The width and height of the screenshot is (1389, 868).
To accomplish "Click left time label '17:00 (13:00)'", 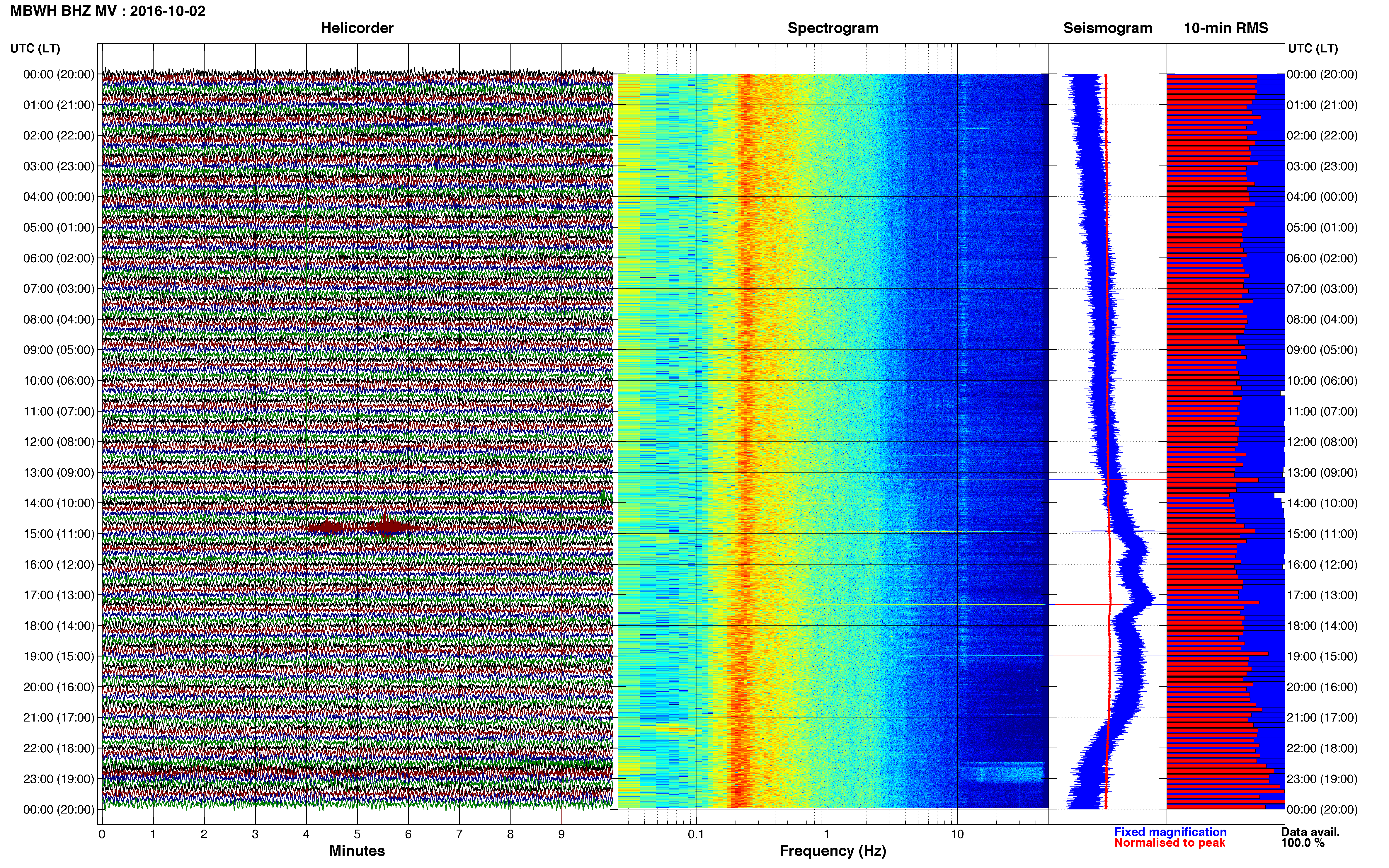I will click(x=59, y=595).
